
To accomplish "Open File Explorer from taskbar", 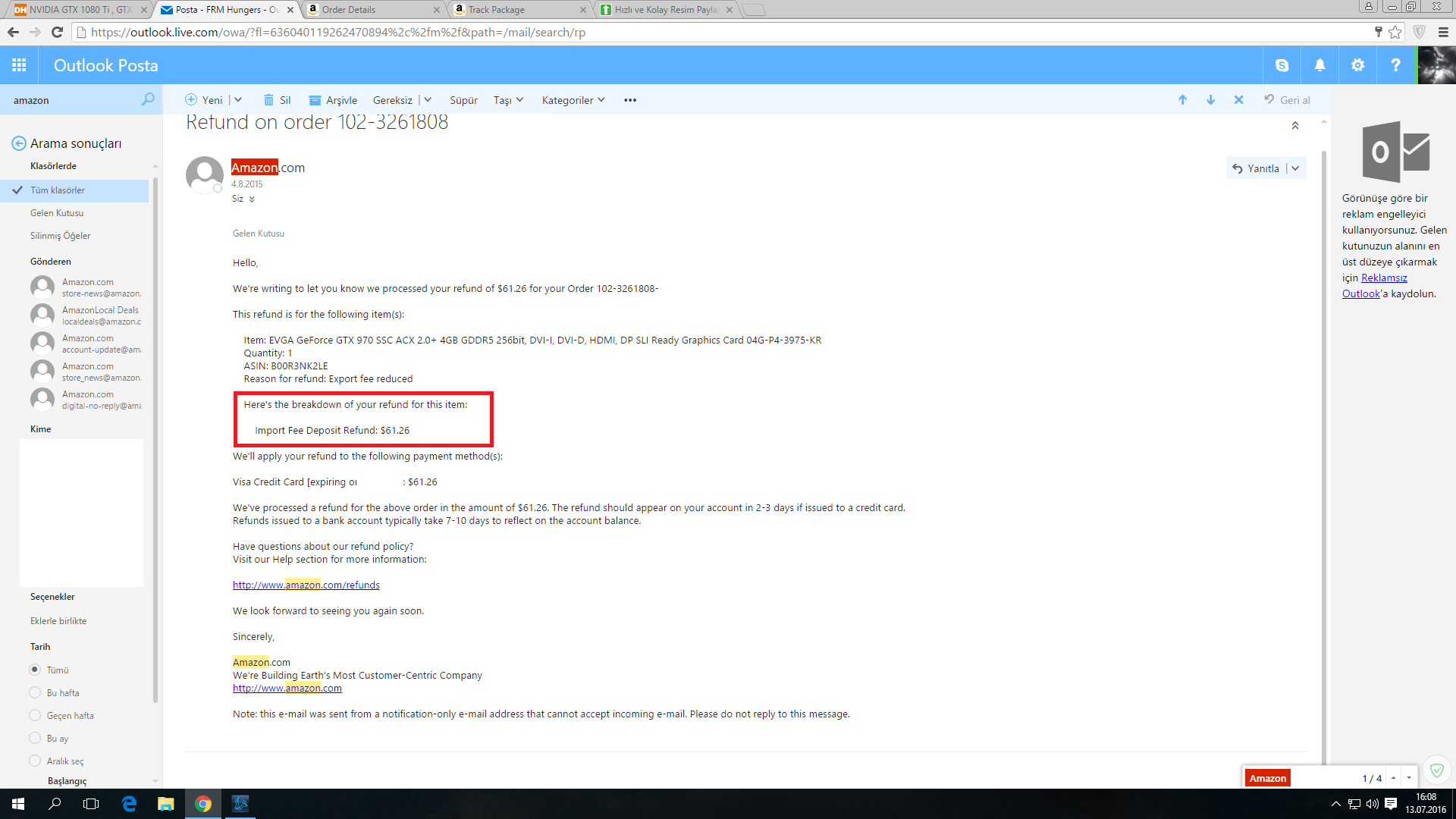I will coord(165,804).
